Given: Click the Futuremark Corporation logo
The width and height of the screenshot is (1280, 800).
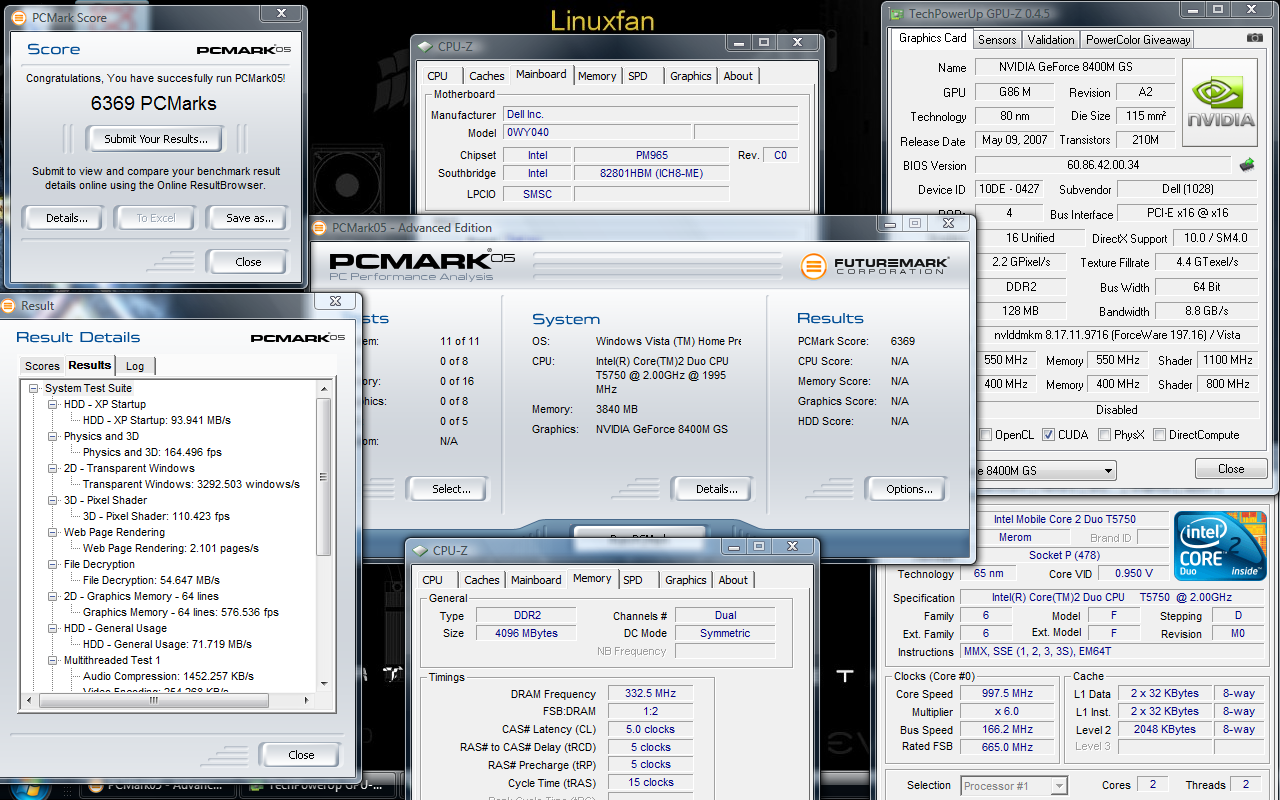Looking at the screenshot, I should (x=875, y=266).
